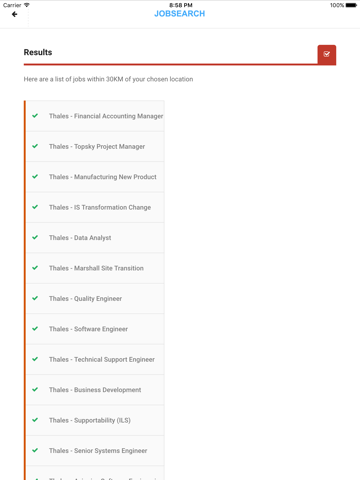Select Thales - Data Analyst result
Screen dimensions: 360x480
[x=95, y=238]
